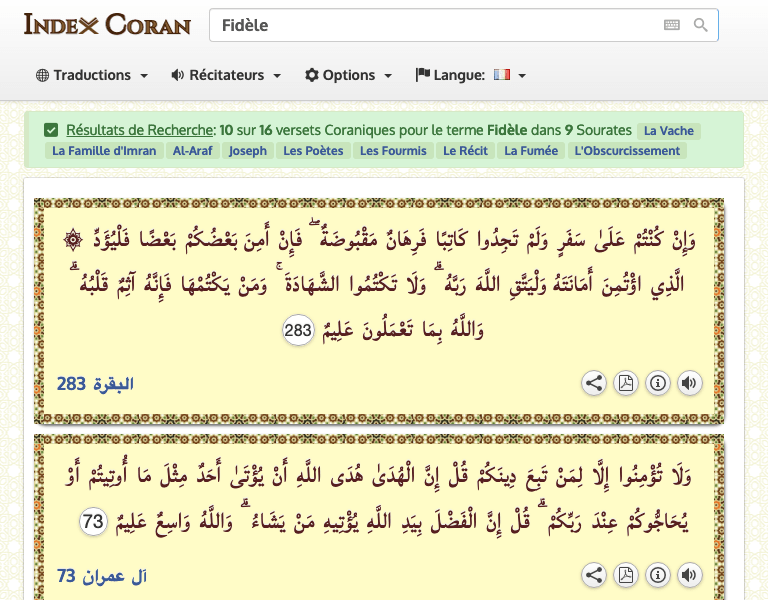
Task: Click the magnifier search icon
Action: point(700,25)
